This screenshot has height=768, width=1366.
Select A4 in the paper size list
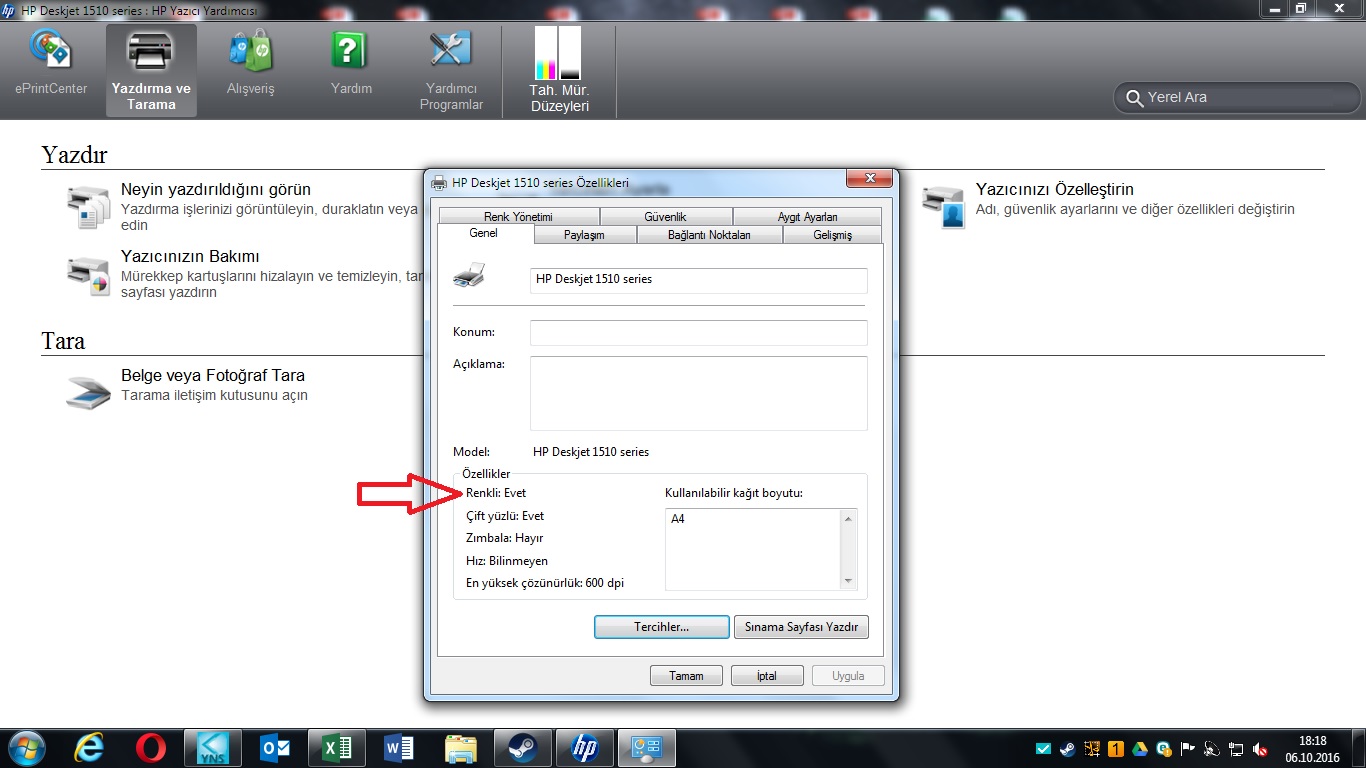click(x=678, y=519)
